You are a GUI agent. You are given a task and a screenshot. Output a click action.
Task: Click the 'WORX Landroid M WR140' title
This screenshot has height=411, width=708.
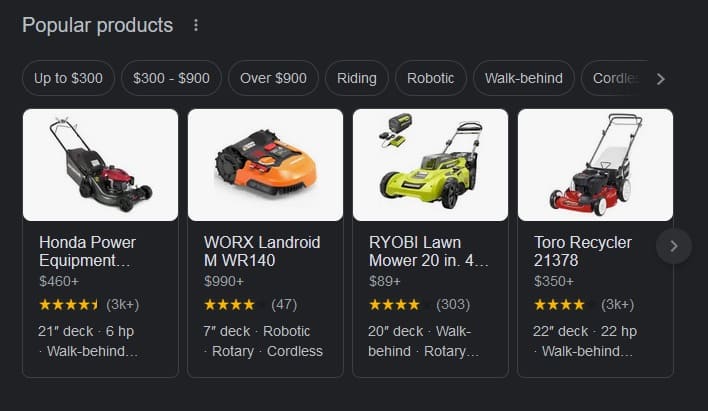click(262, 251)
